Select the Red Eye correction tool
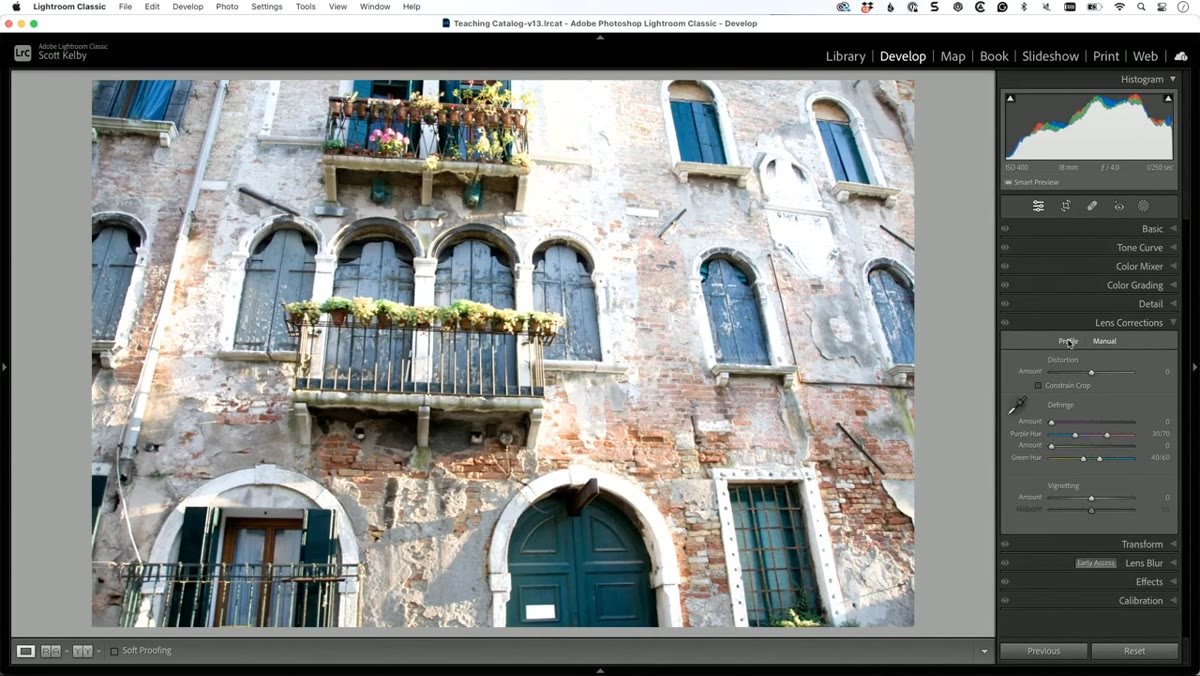1200x676 pixels. [1119, 207]
